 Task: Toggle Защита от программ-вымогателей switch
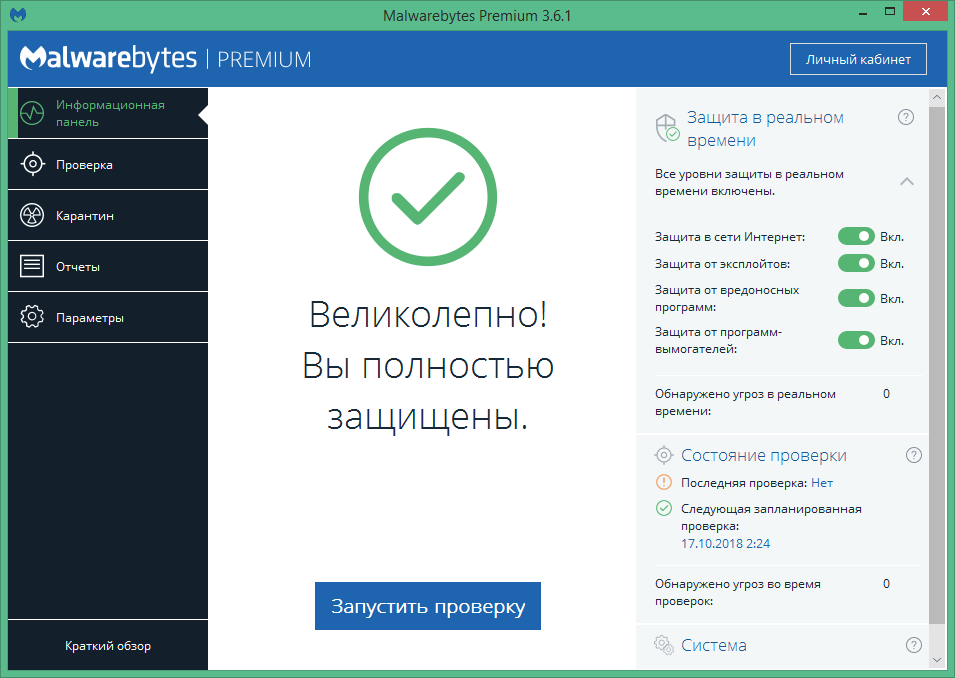[856, 340]
